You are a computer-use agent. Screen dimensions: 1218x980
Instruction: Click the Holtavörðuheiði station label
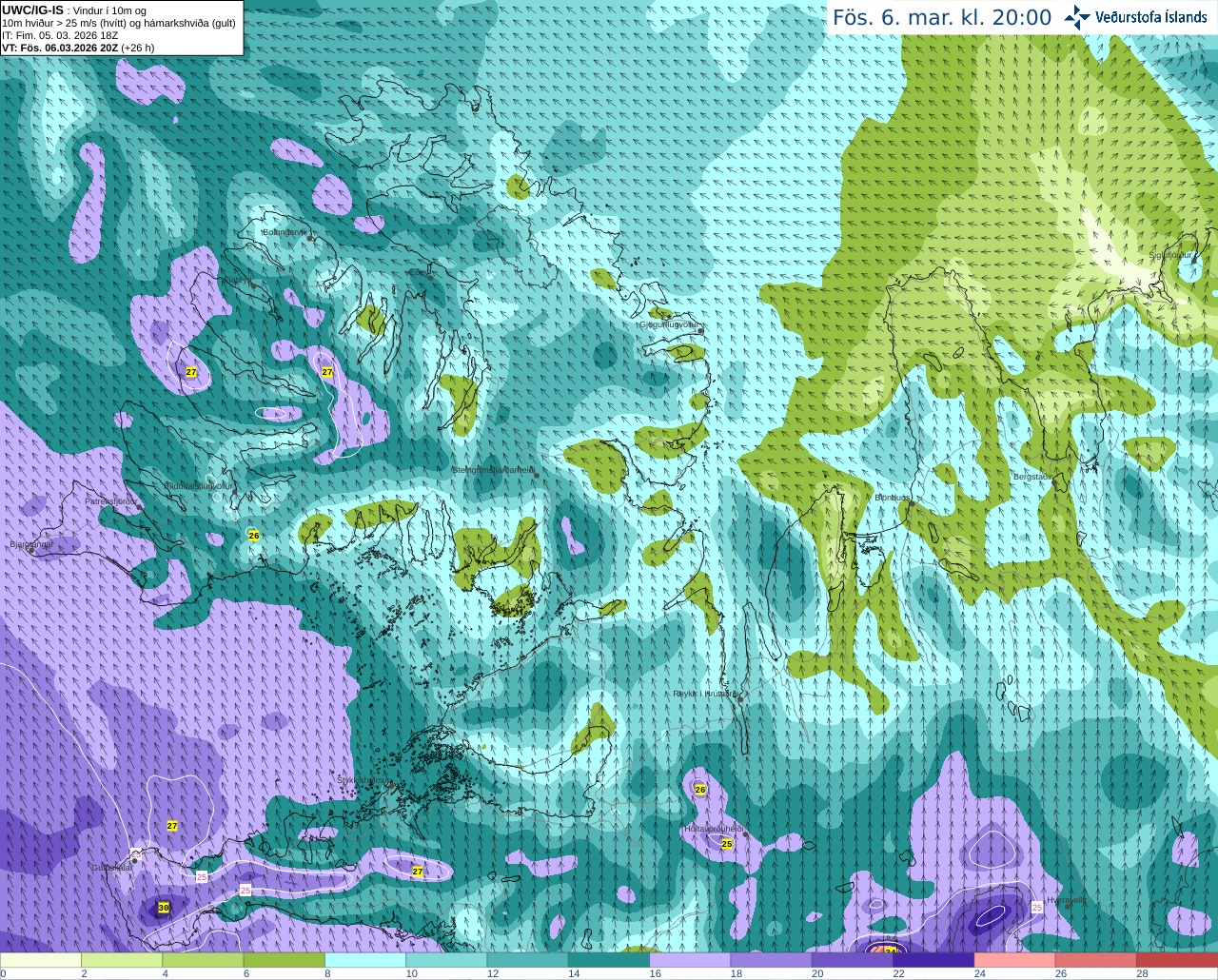(714, 829)
